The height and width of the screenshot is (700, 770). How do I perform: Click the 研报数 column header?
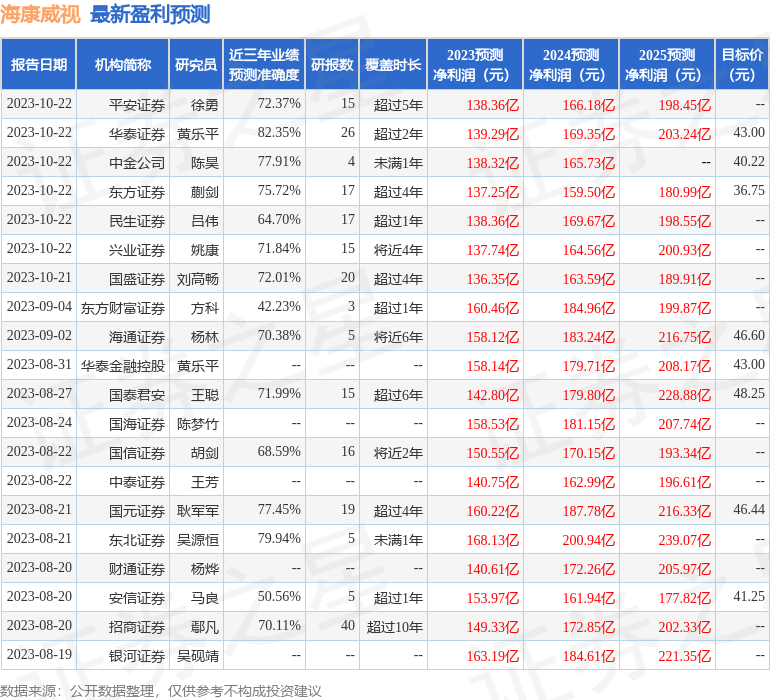click(x=332, y=64)
